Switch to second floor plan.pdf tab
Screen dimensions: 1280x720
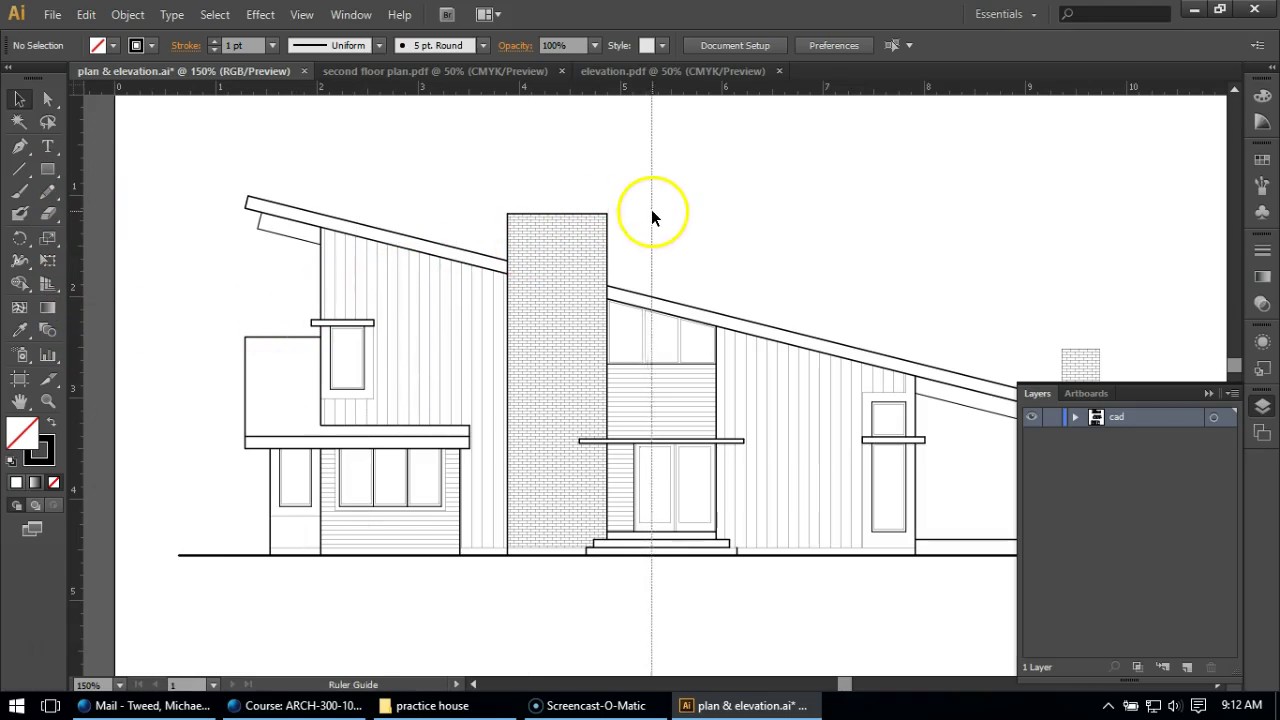(x=435, y=71)
